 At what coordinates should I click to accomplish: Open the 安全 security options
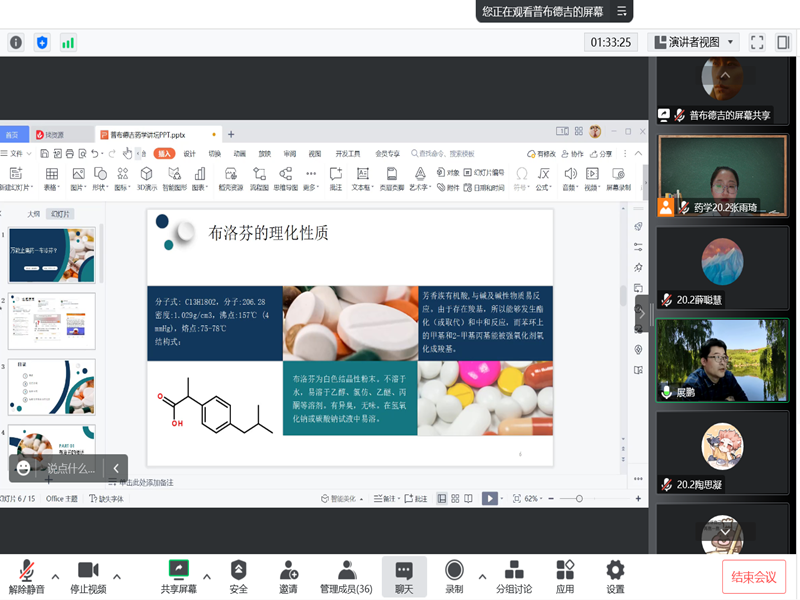pos(238,575)
